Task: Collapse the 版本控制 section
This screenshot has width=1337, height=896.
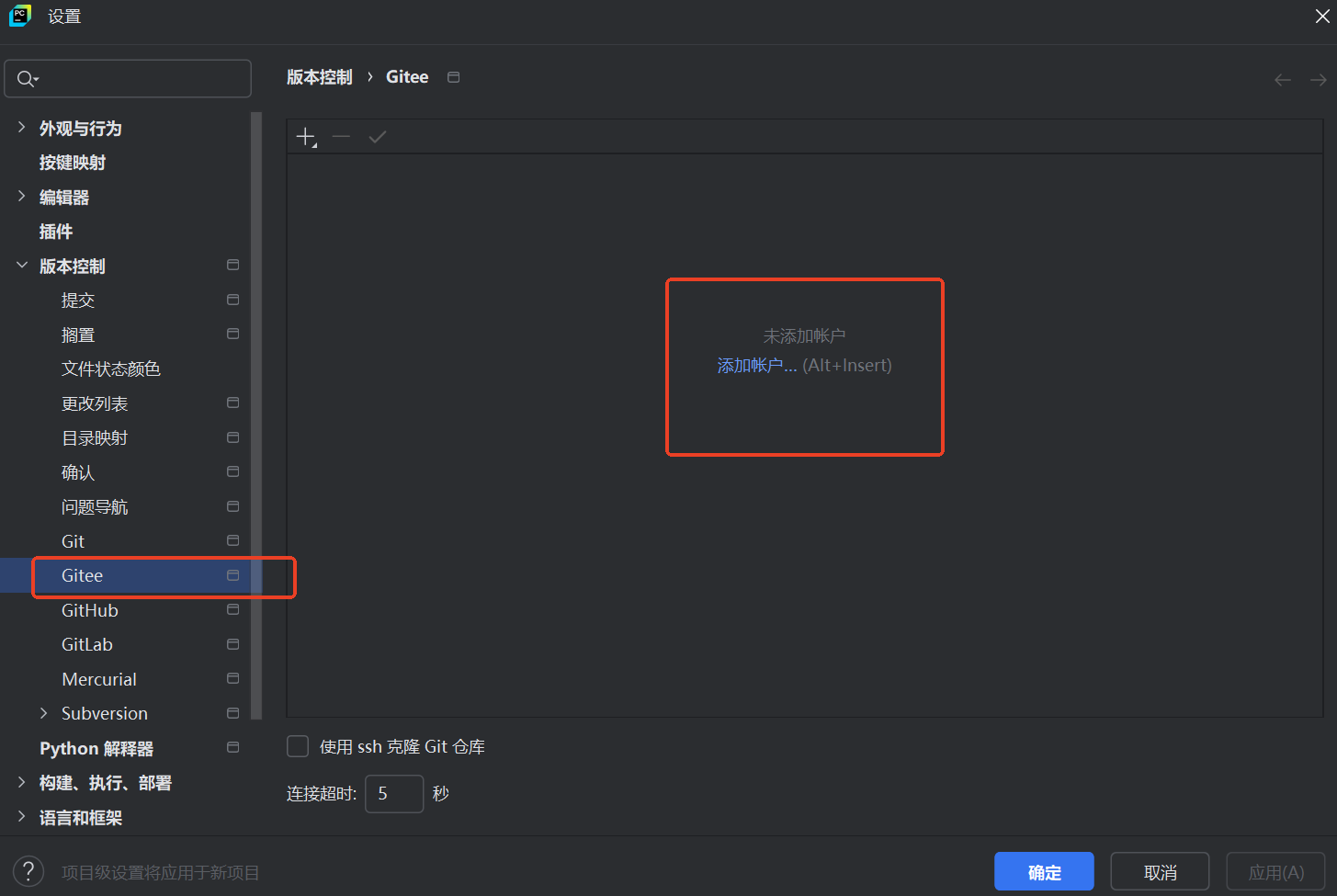Action: pyautogui.click(x=21, y=265)
